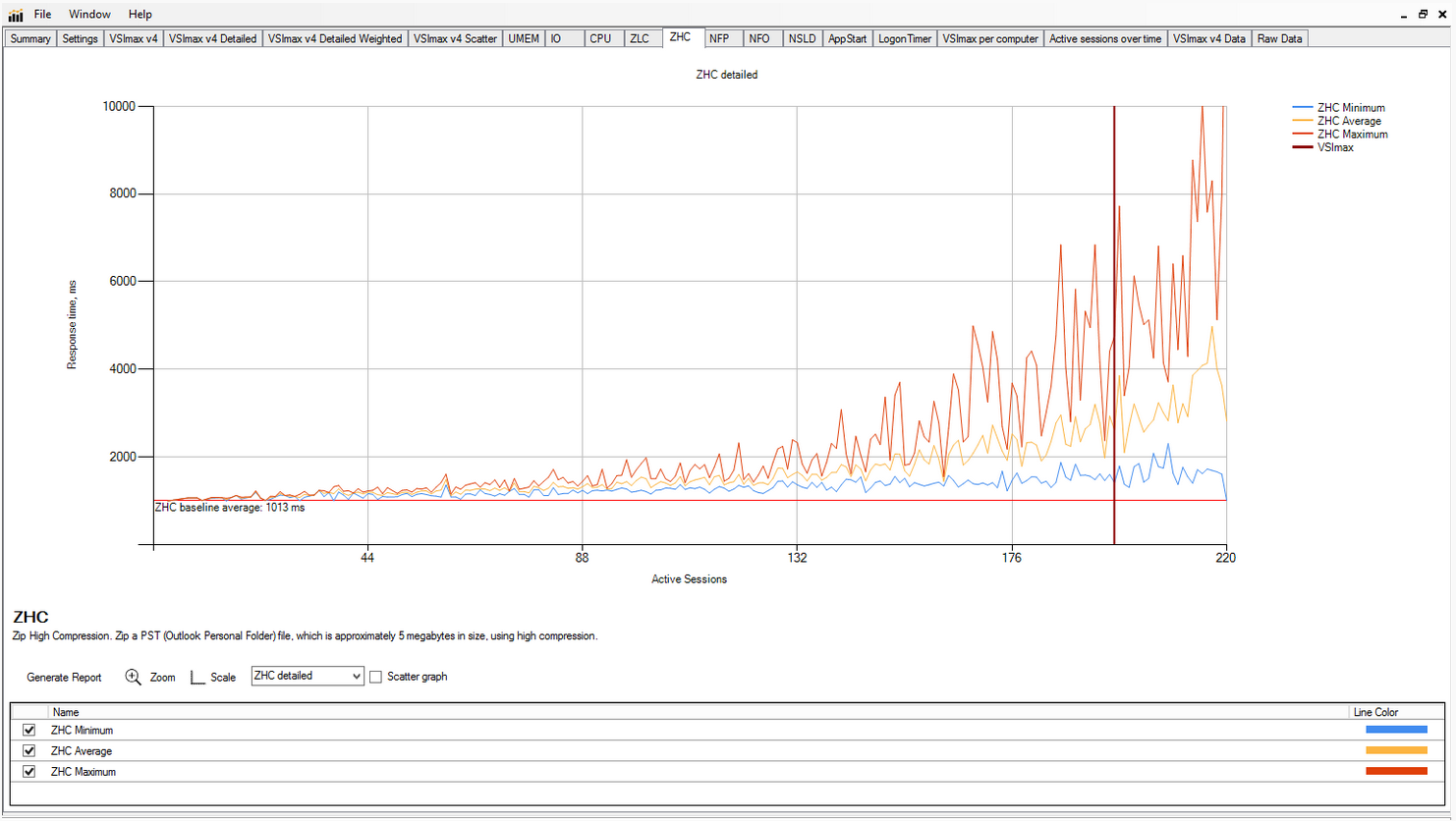
Task: Select the ZHC Average row name
Action: point(81,751)
